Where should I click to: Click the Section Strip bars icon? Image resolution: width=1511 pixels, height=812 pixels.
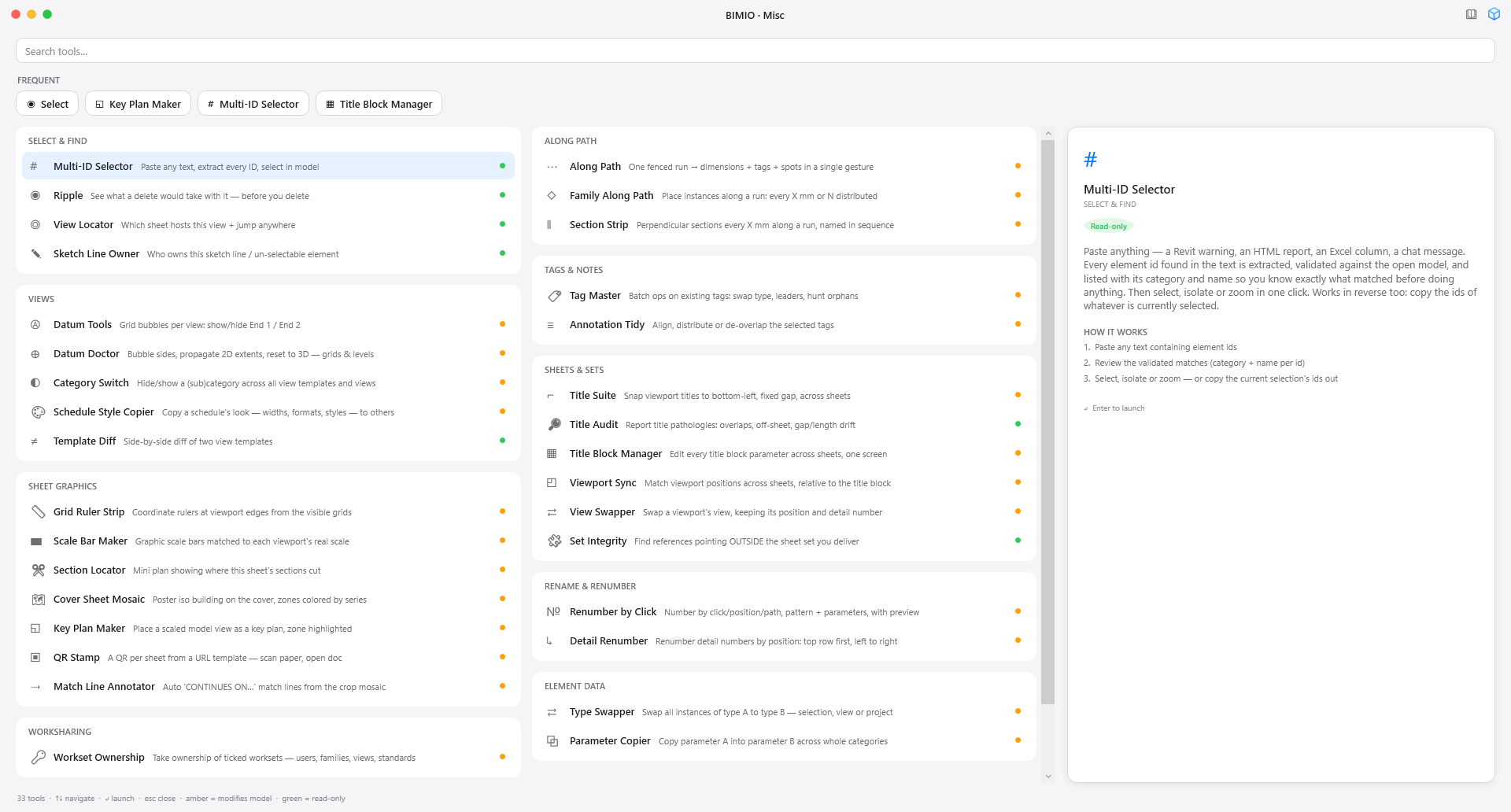pos(549,224)
